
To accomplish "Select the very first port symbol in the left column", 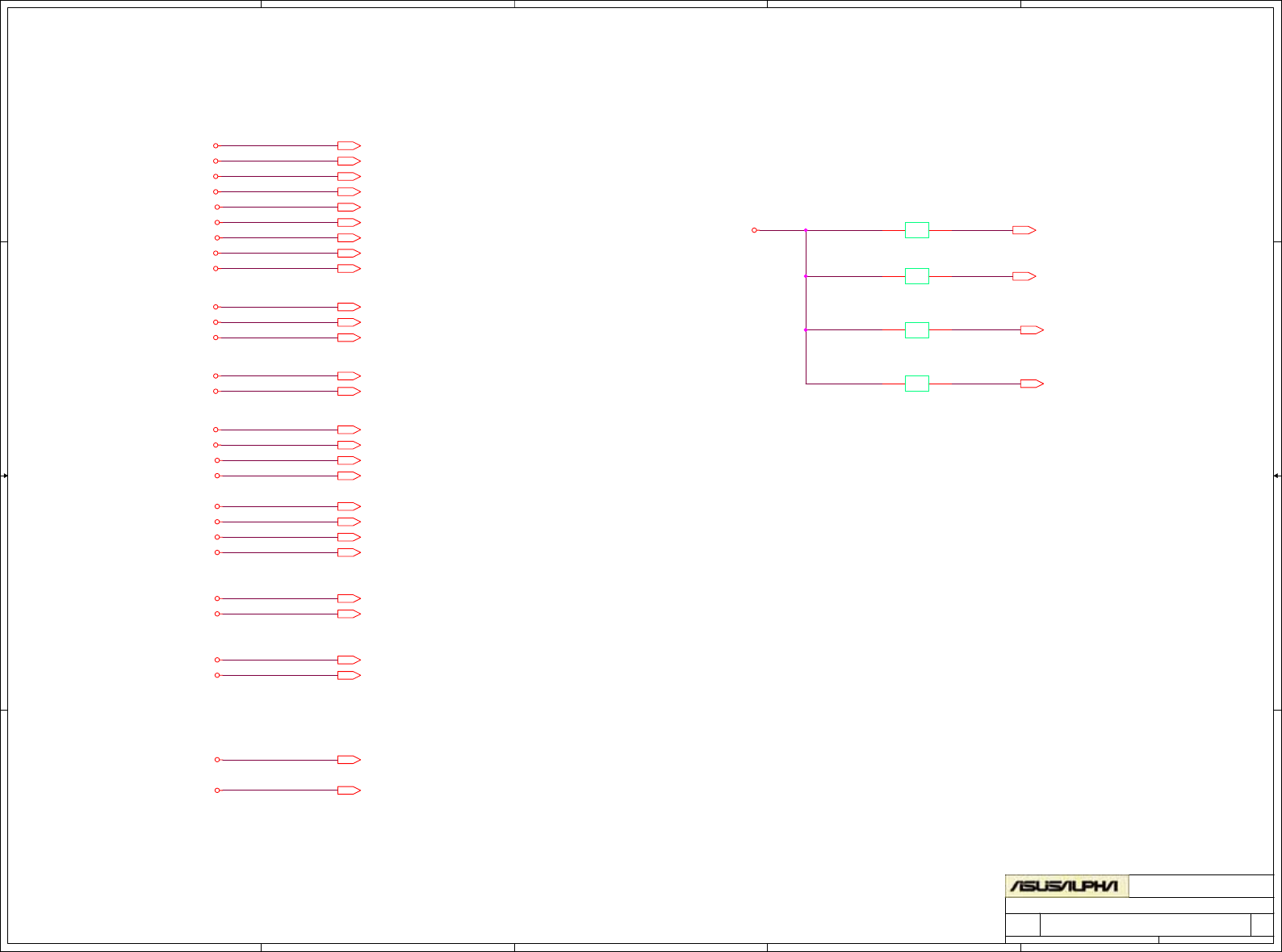I will point(349,146).
